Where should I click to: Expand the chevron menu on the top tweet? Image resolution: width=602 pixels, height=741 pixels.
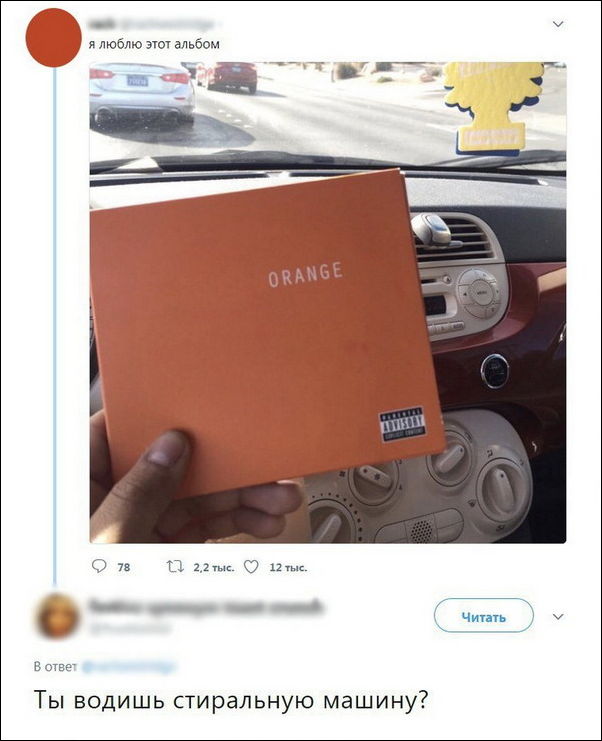point(558,24)
